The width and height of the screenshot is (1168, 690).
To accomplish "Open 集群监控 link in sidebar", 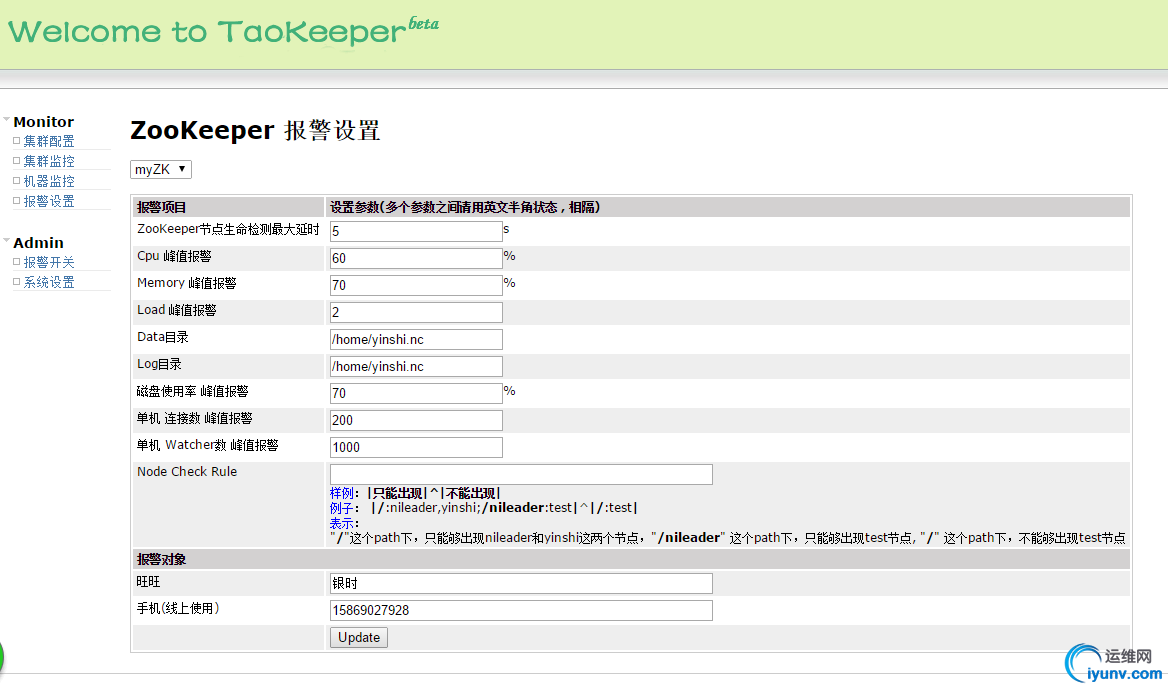I will [48, 161].
